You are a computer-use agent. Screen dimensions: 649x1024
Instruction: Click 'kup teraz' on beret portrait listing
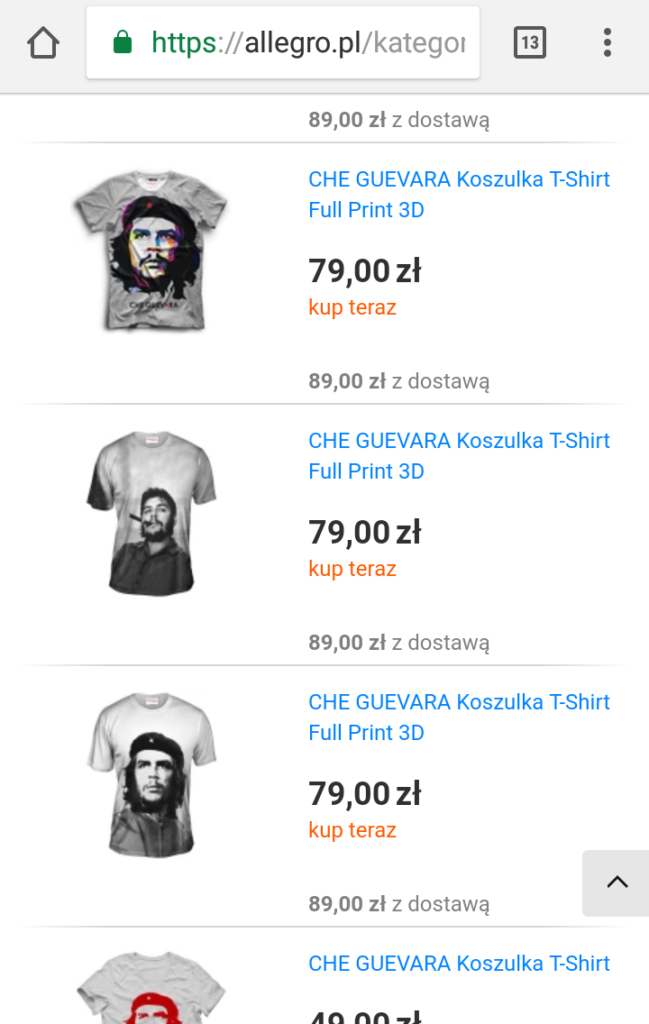coord(353,830)
